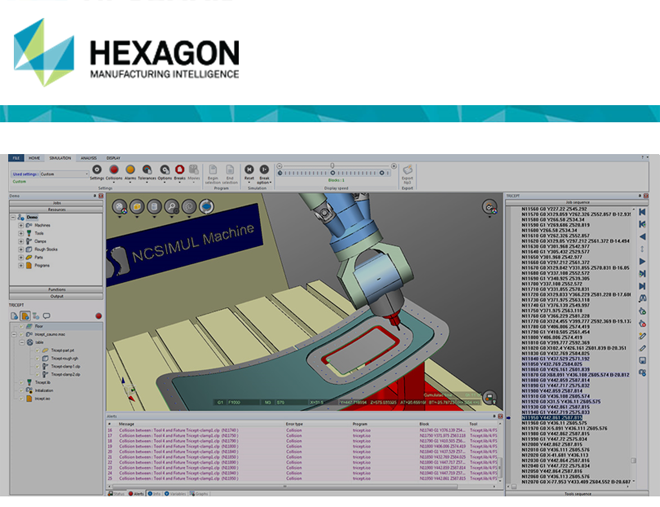The image size is (660, 507).
Task: Click the rewind-to-start icon in Job sequence toolbar
Action: pos(642,212)
